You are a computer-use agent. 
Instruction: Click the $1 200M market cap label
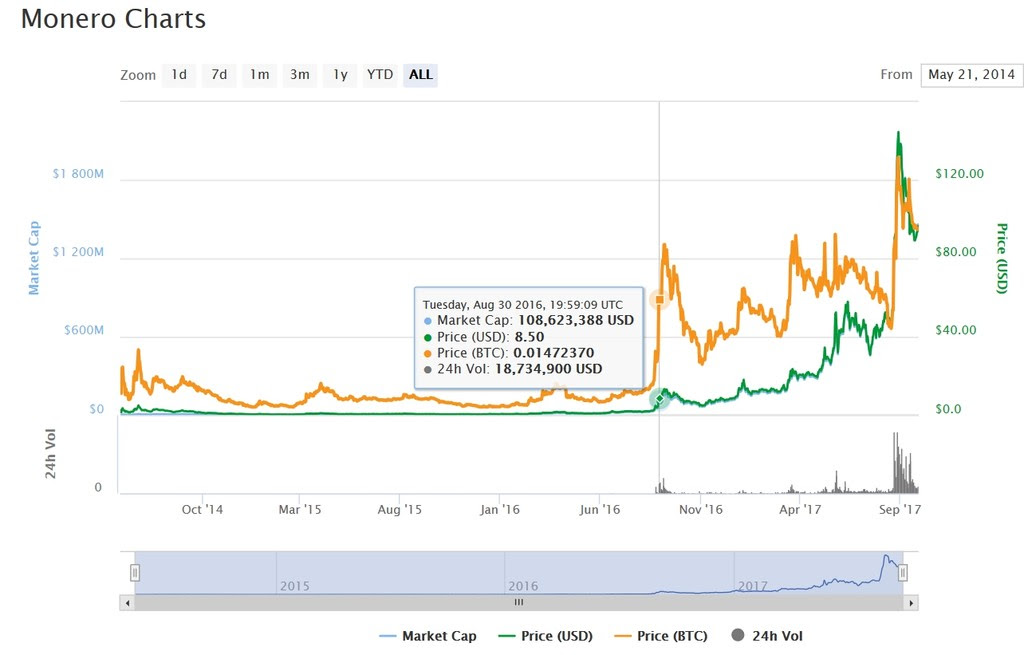[x=78, y=252]
